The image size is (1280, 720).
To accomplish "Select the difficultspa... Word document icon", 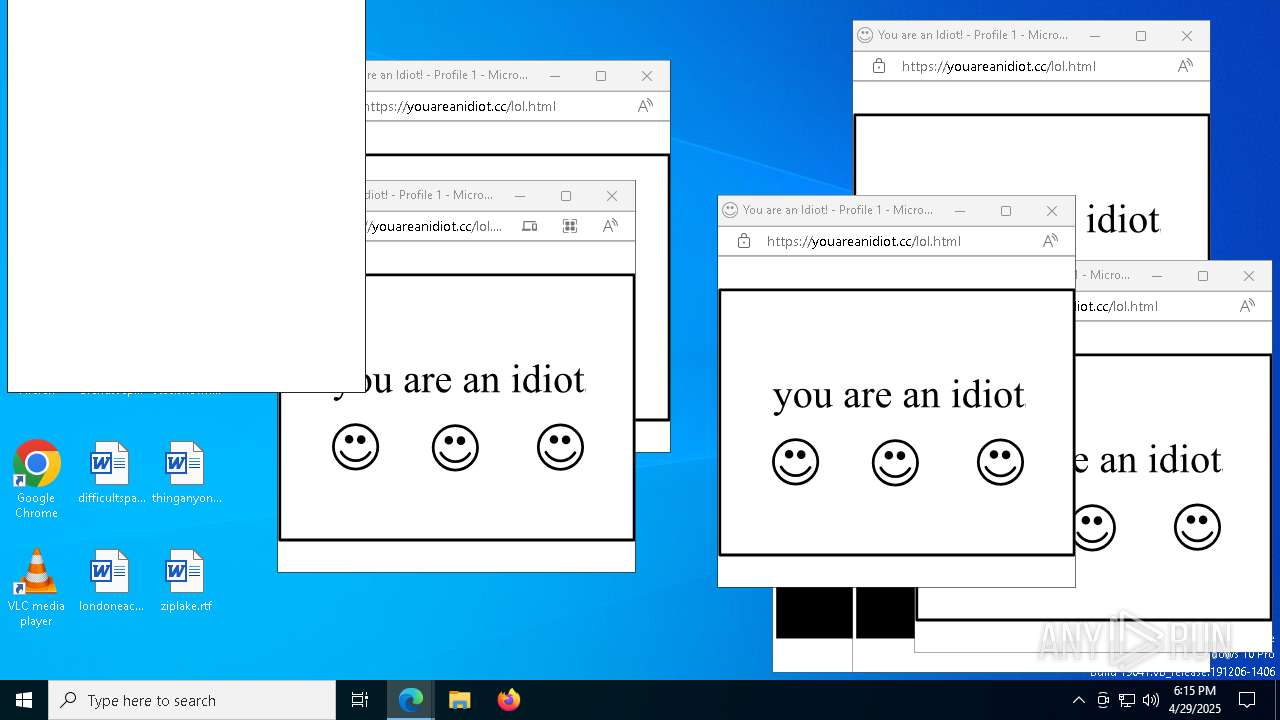I will tap(111, 473).
